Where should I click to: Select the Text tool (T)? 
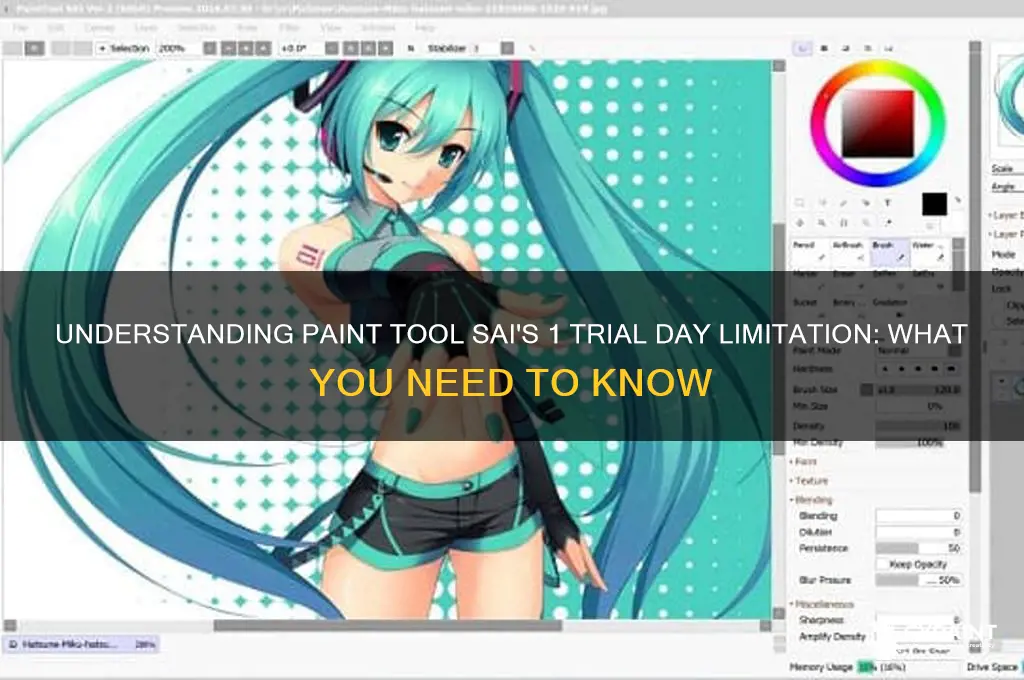(x=888, y=203)
